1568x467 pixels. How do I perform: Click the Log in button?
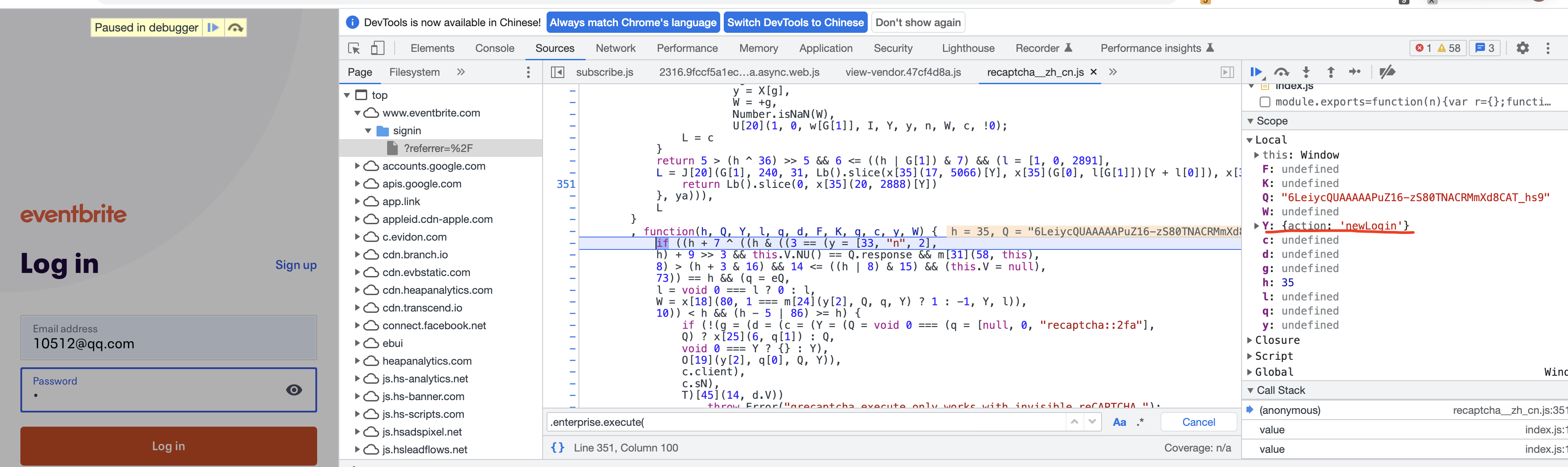point(169,446)
